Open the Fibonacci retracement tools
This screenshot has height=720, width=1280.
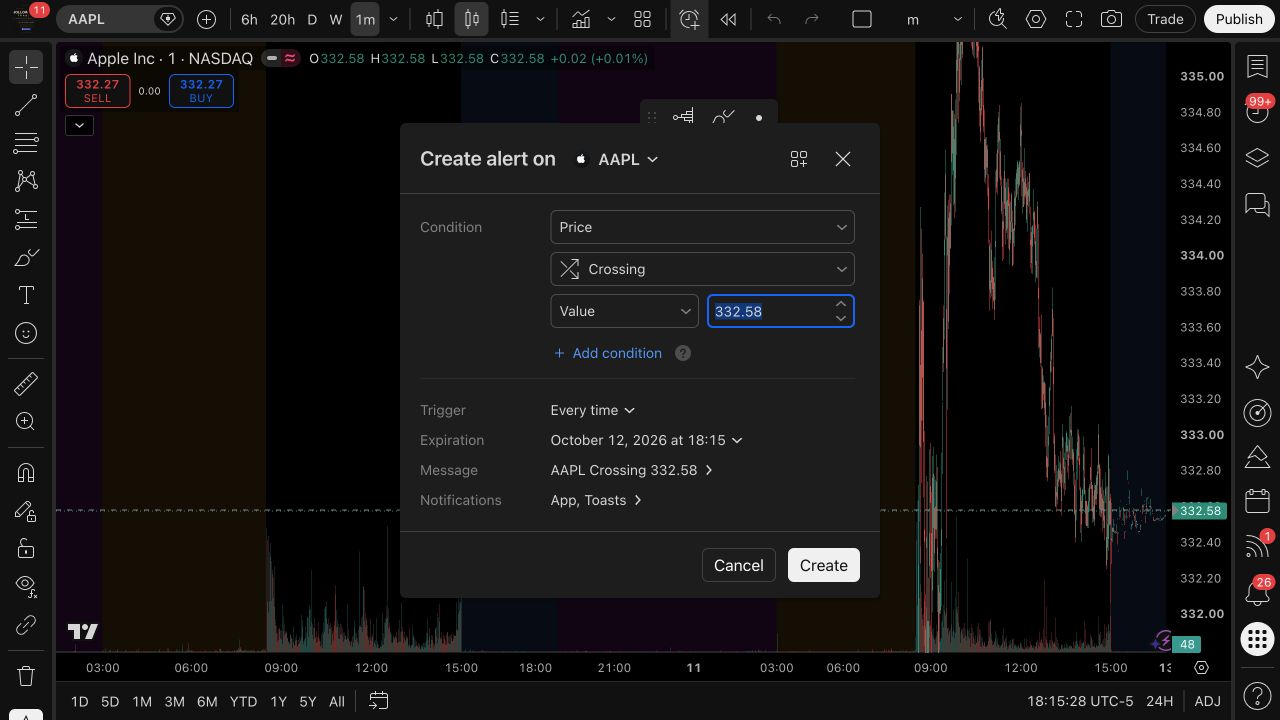point(26,143)
